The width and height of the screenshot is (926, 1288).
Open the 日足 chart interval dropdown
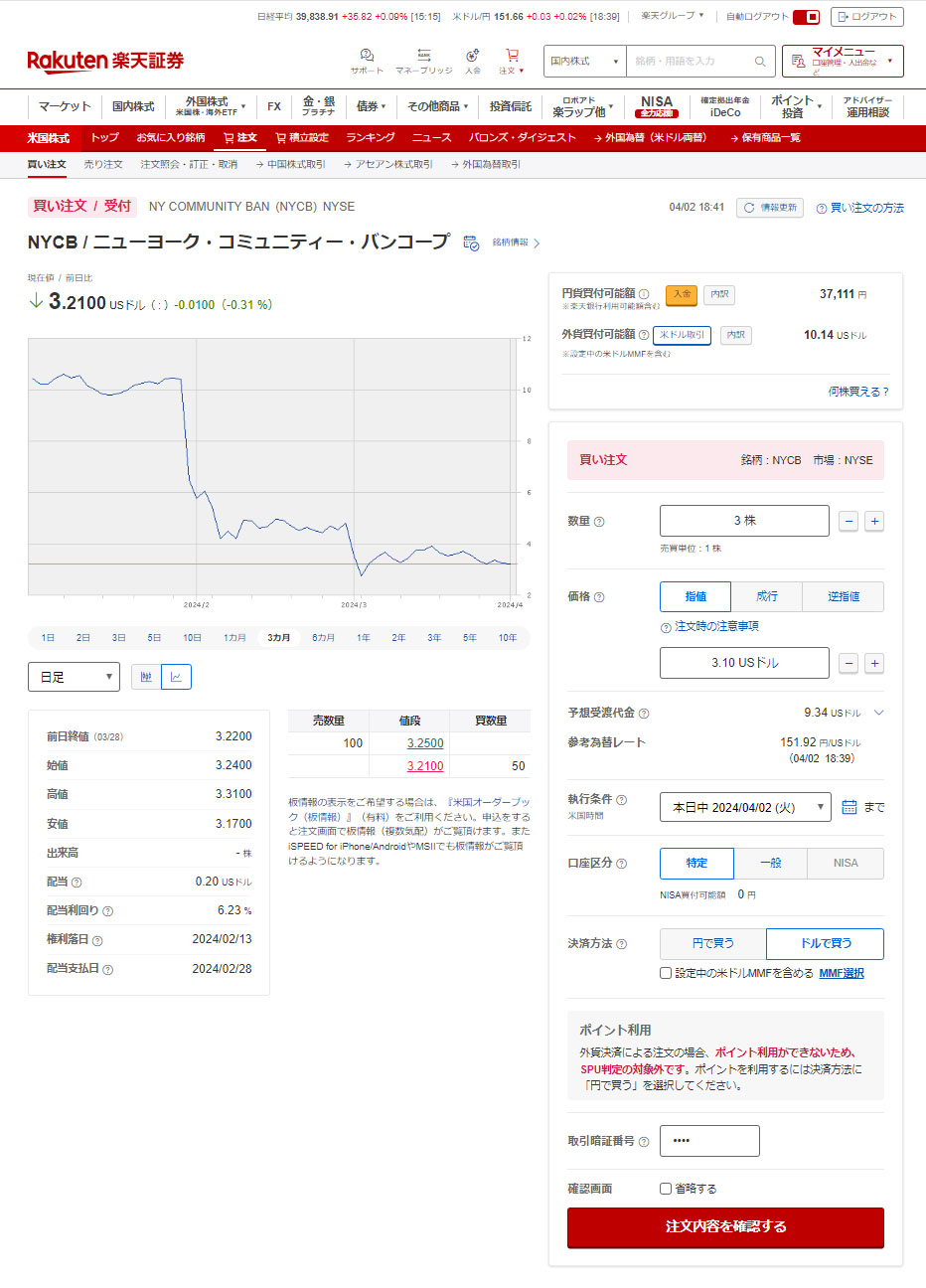coord(74,677)
